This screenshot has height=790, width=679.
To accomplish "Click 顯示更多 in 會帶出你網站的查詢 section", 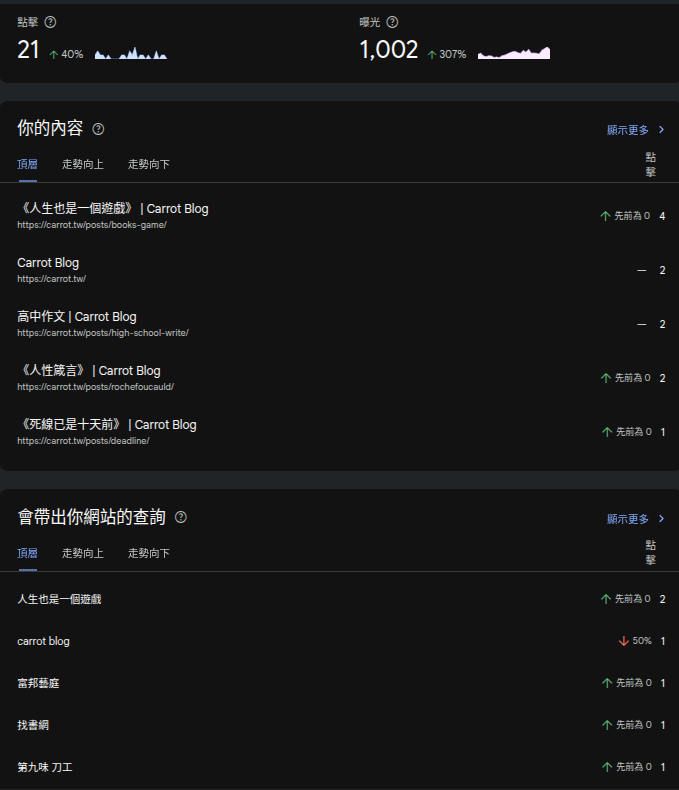I will (628, 519).
